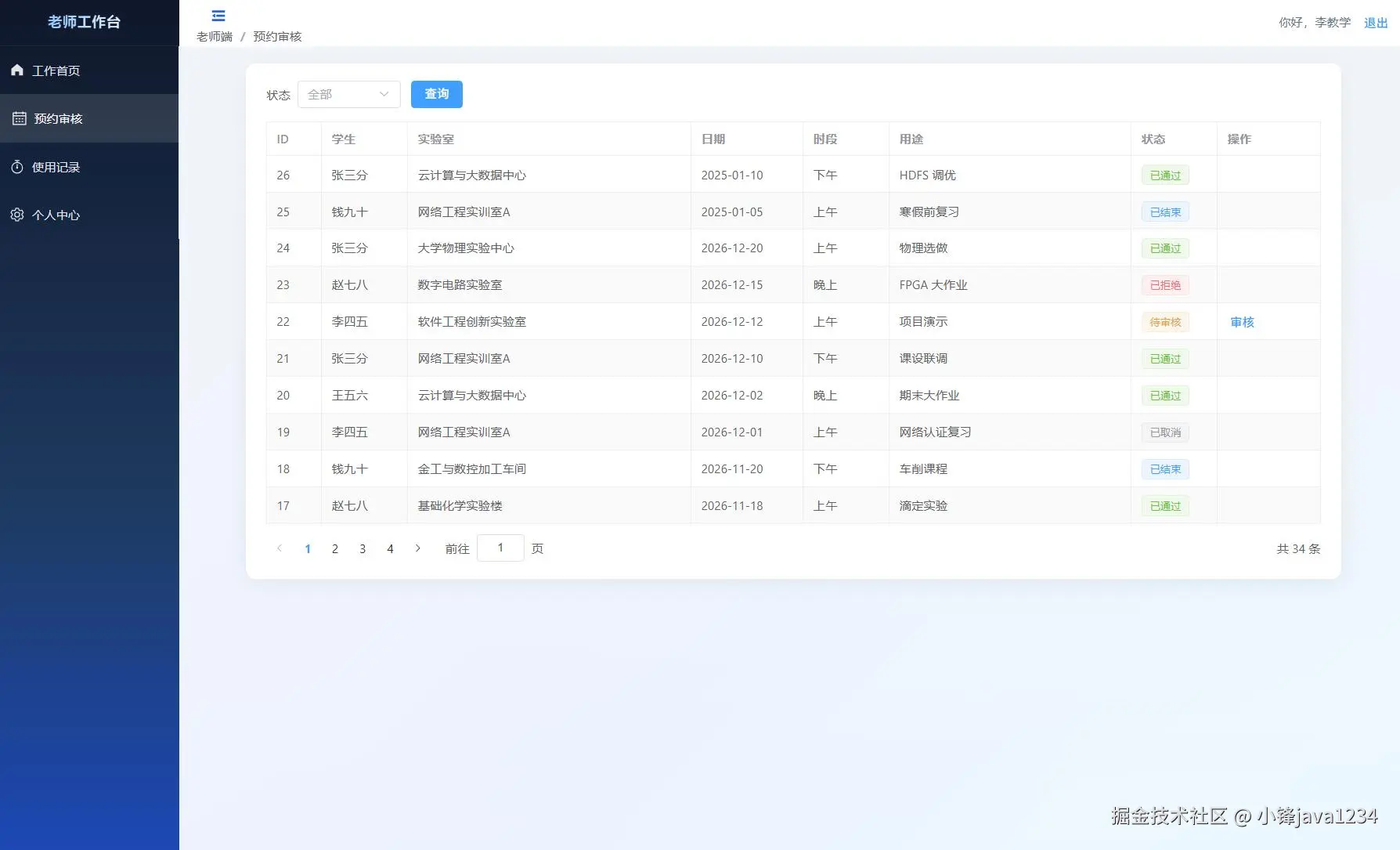Open 预约审核 in the sidebar

tap(89, 118)
